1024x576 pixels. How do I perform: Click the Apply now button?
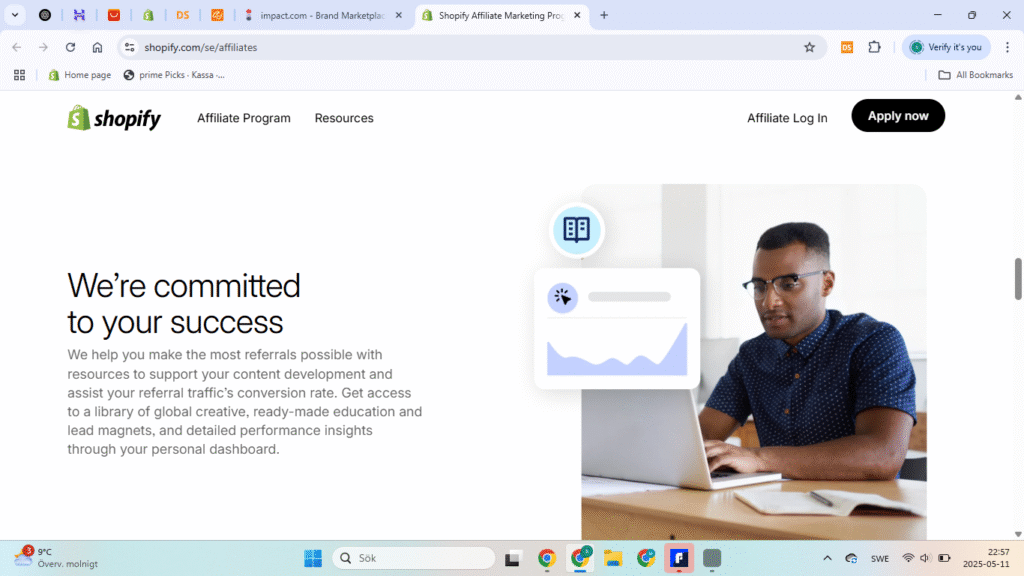[x=898, y=116]
